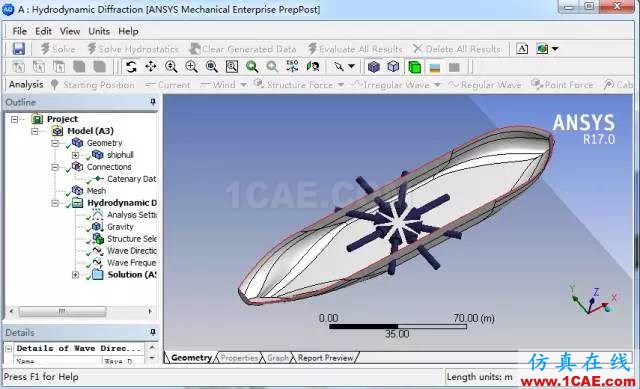Viewport: 640px width, 389px height.
Task: Toggle the water surface display icon
Action: coord(435,67)
